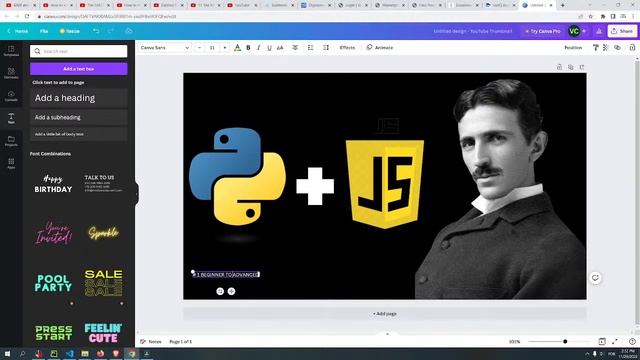This screenshot has width=640, height=360.
Task: Open the Effects panel
Action: coord(347,48)
